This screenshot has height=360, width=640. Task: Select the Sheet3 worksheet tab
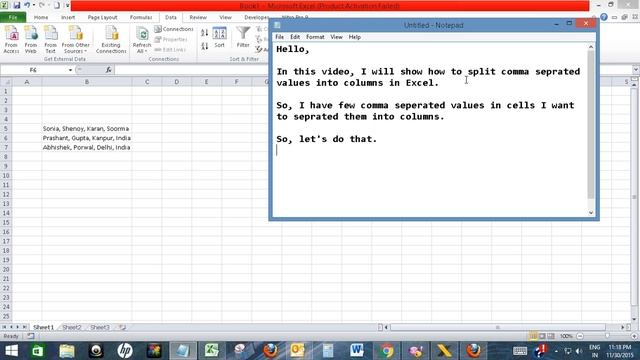[x=100, y=327]
